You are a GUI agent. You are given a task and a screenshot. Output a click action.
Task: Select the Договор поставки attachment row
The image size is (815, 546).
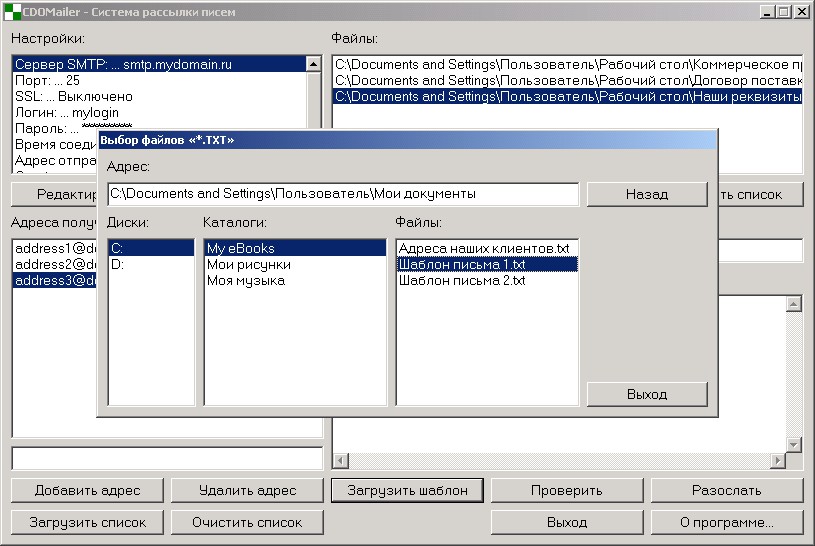568,80
